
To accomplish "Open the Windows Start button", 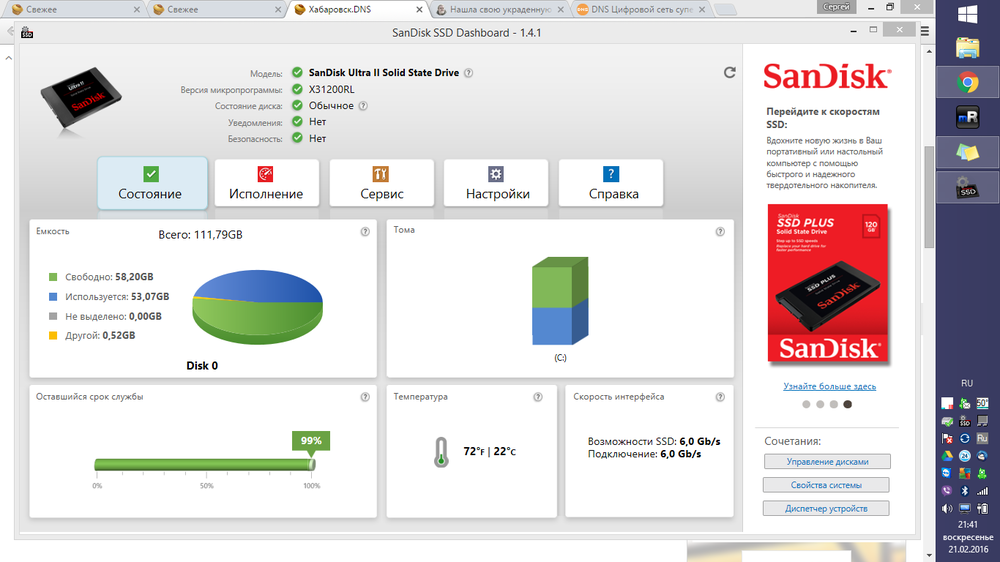I will pos(967,15).
